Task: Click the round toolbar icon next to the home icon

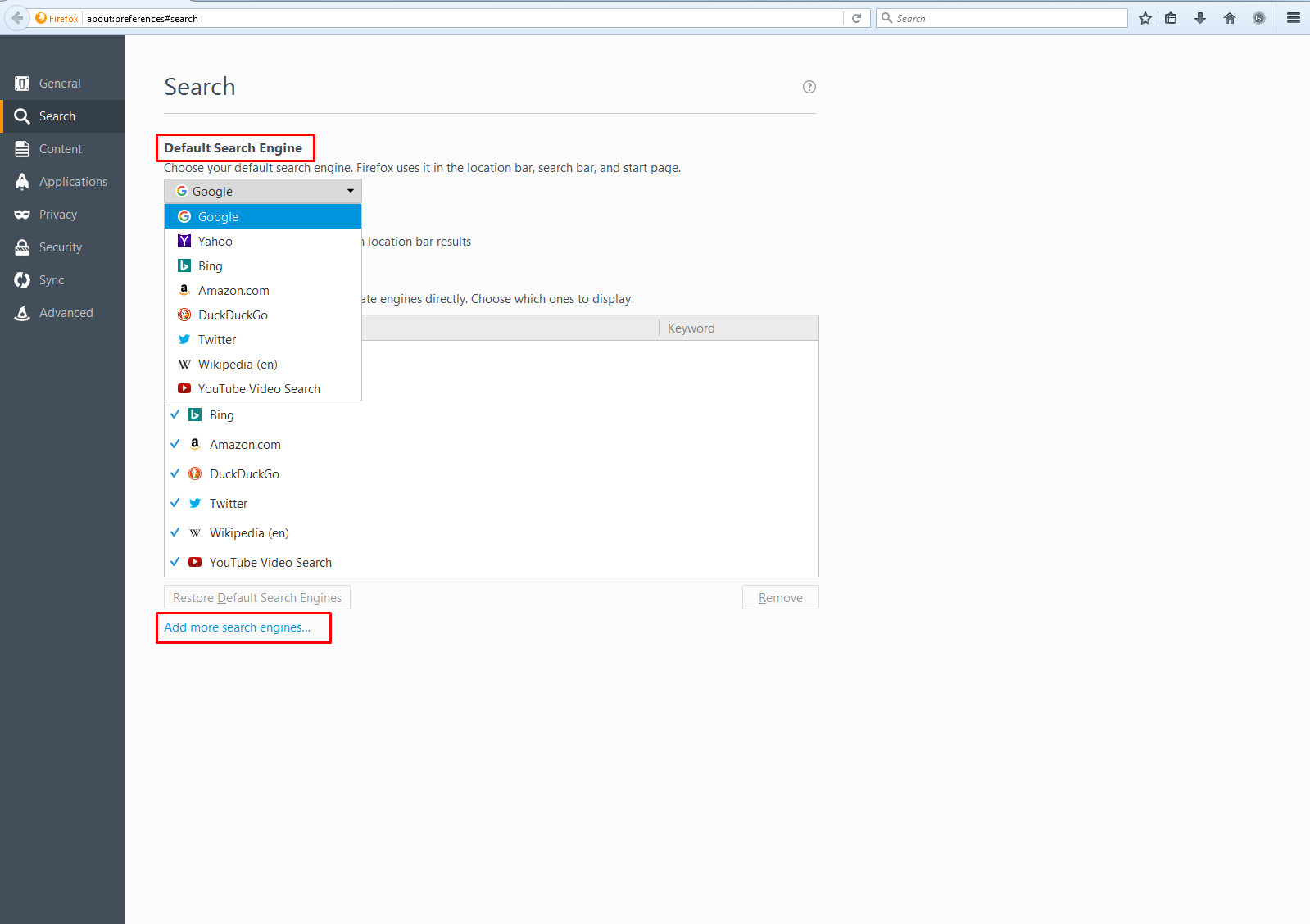Action: point(1259,18)
